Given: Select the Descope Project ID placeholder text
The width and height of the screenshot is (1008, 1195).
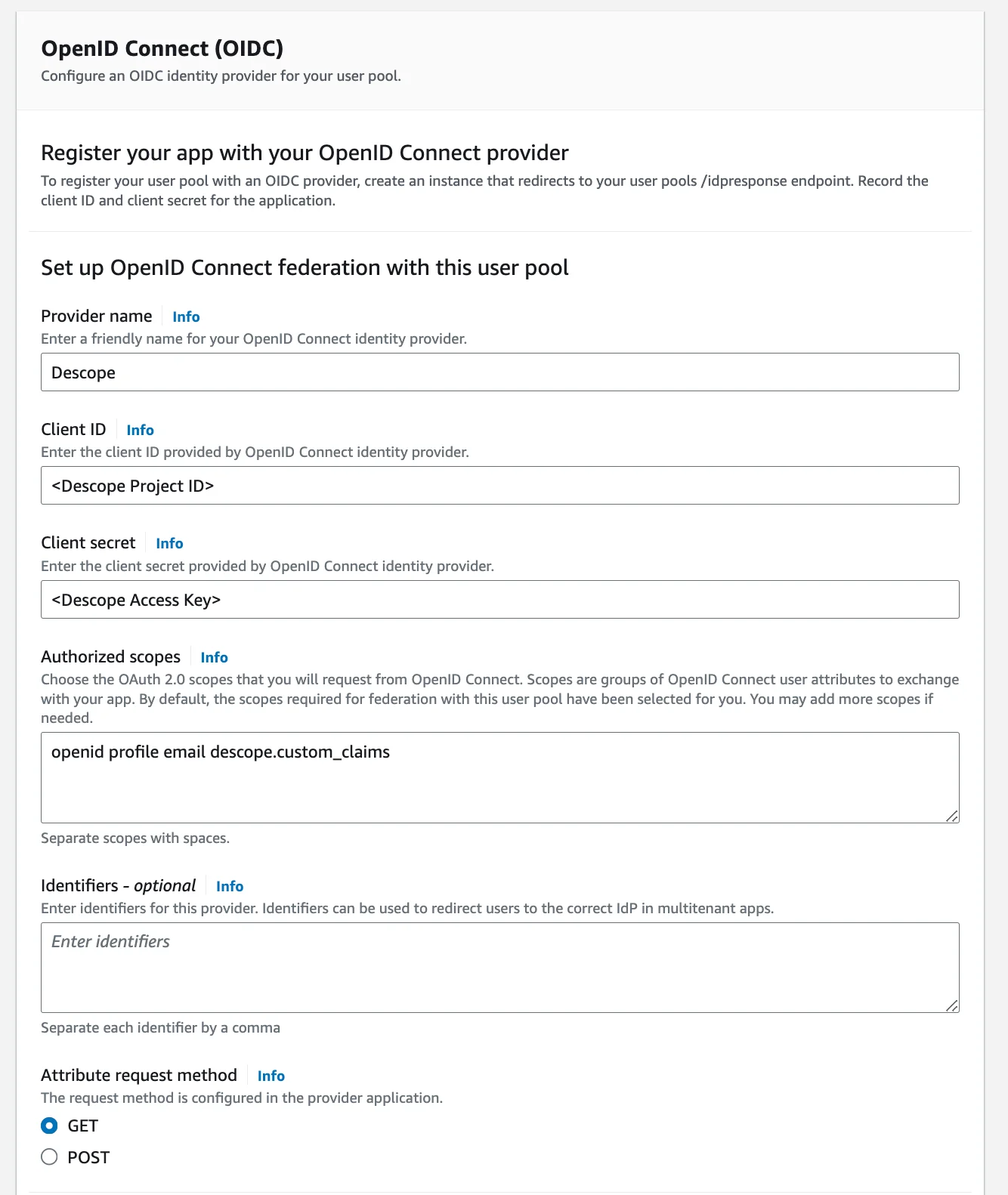Looking at the screenshot, I should [133, 485].
